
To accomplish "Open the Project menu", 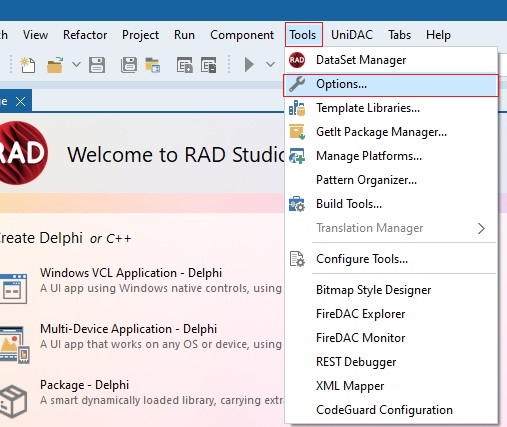I will (x=140, y=35).
